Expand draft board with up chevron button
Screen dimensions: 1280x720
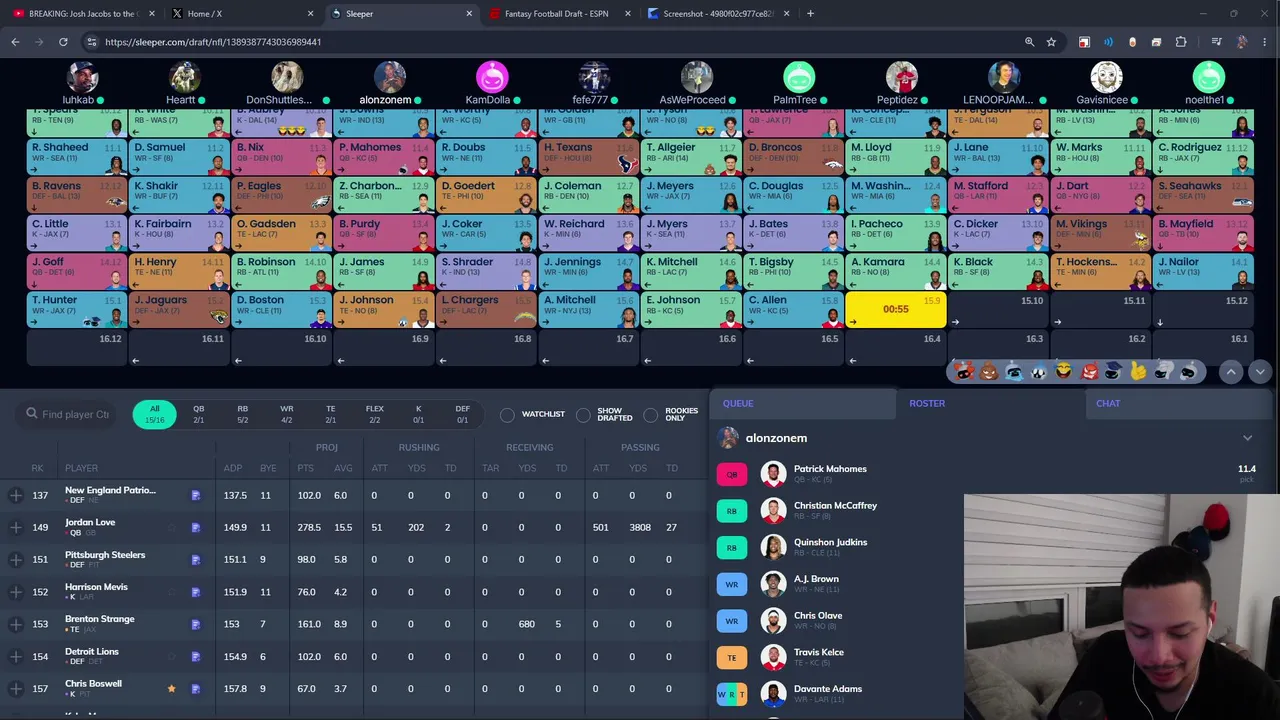[1231, 371]
